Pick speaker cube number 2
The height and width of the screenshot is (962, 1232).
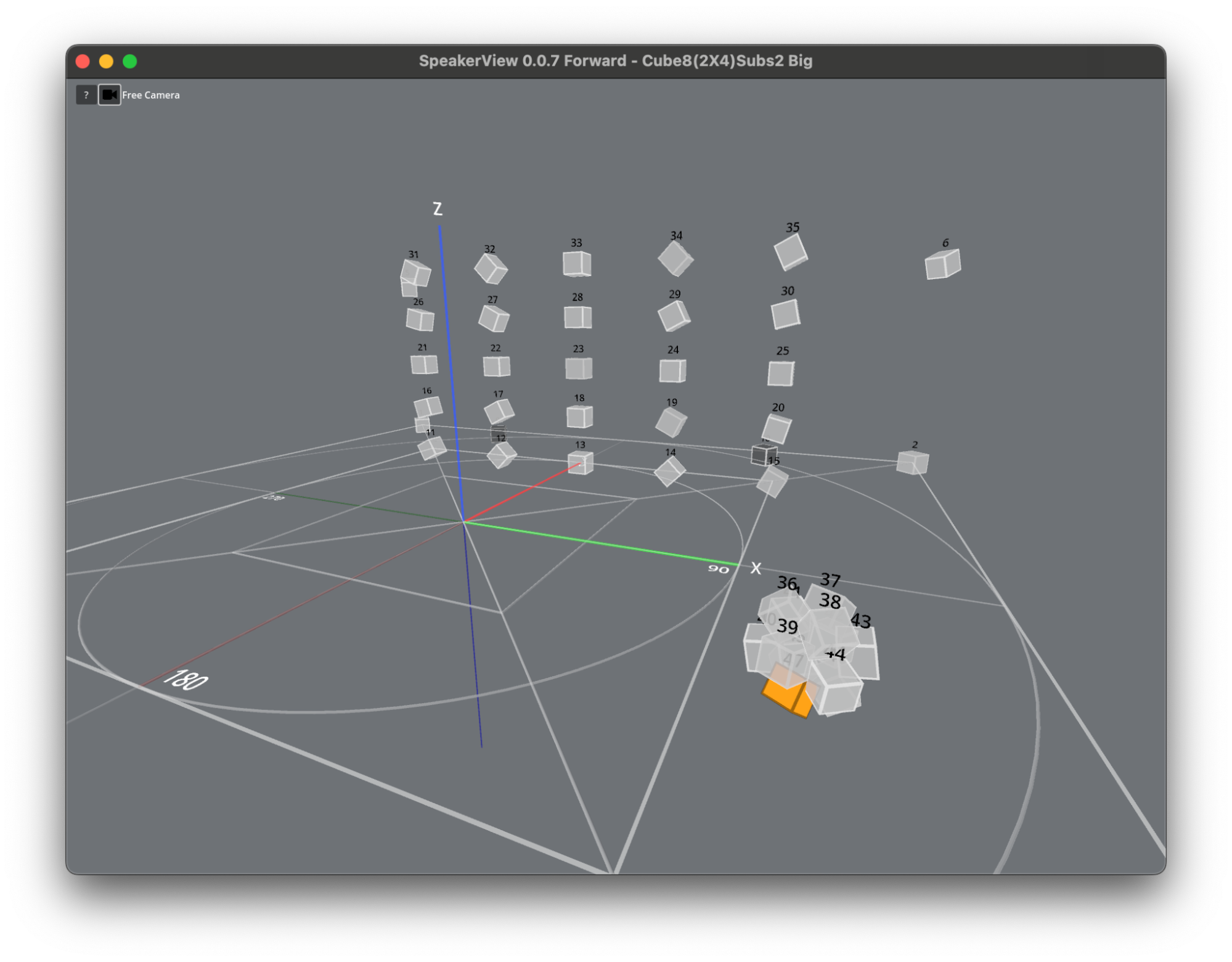coord(912,462)
